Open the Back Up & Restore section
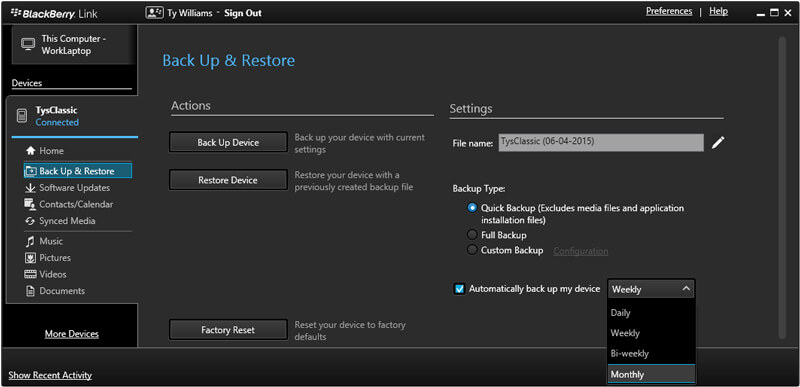Viewport: 800px width, 387px height. pyautogui.click(x=78, y=171)
